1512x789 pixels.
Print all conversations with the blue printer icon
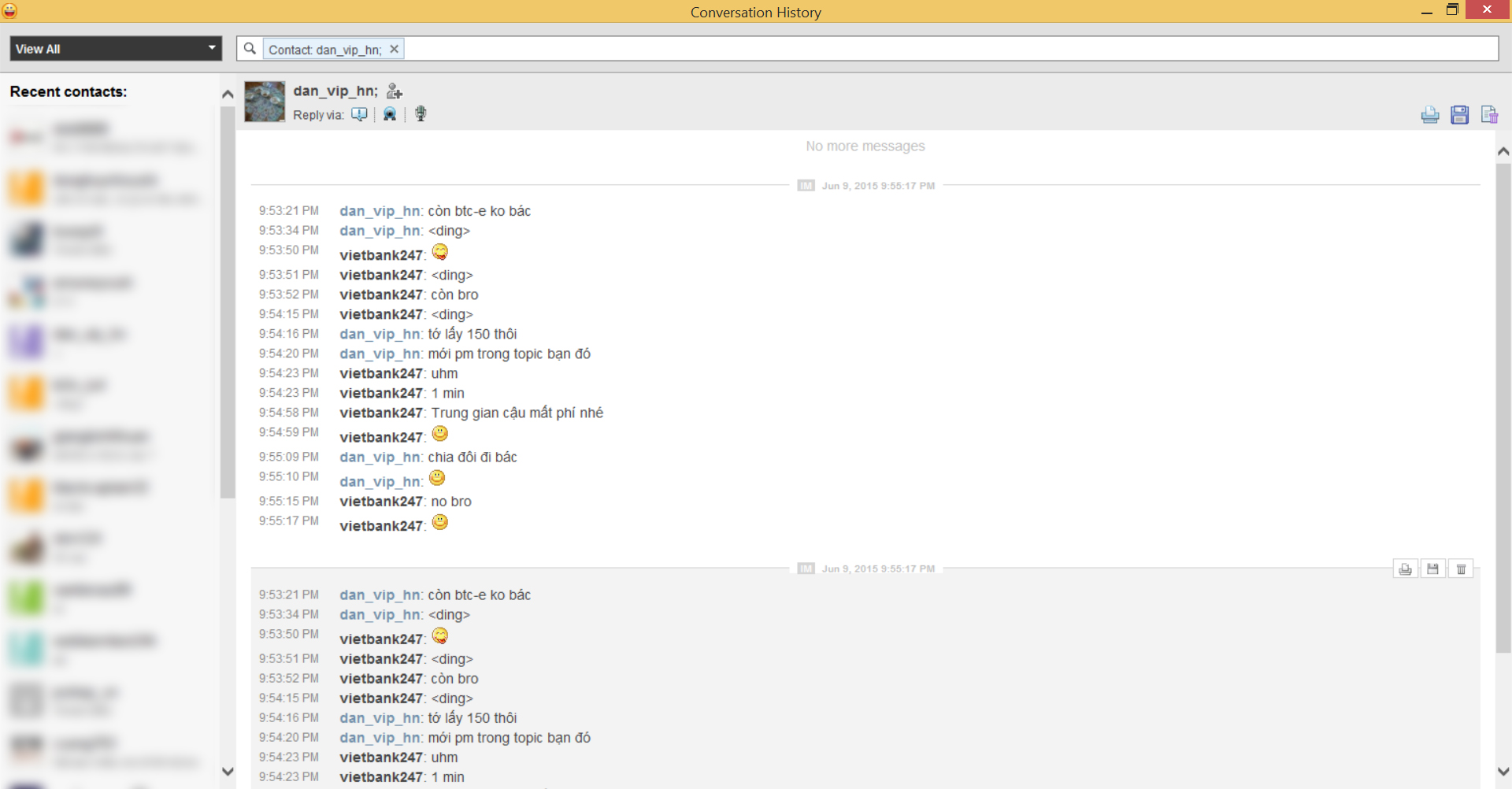[x=1430, y=115]
